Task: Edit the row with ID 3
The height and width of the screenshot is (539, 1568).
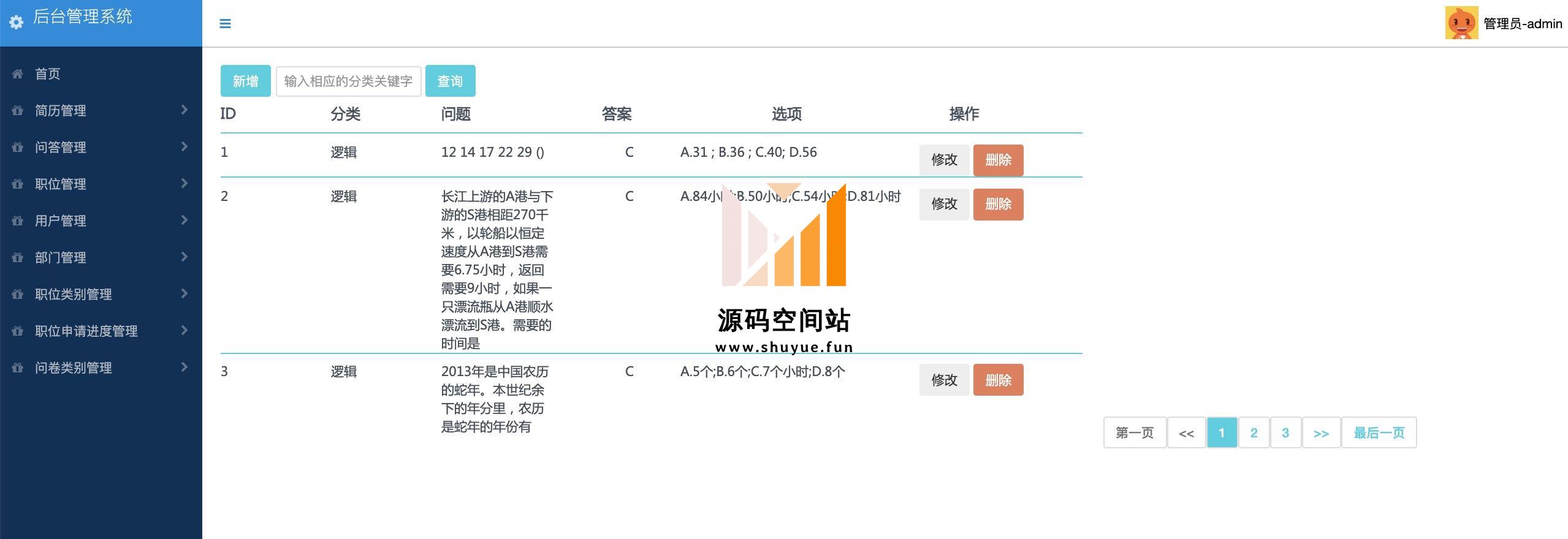Action: tap(944, 380)
